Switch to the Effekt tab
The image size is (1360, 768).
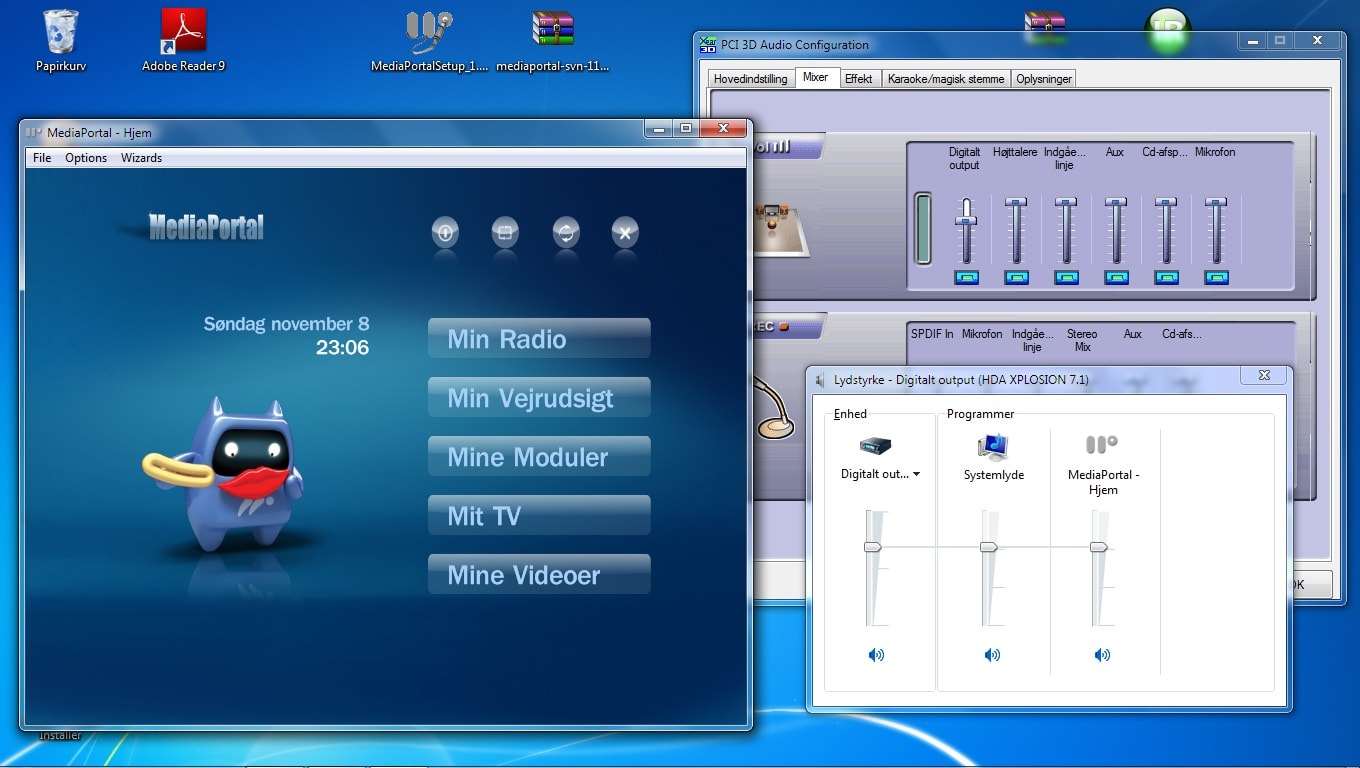pyautogui.click(x=859, y=79)
